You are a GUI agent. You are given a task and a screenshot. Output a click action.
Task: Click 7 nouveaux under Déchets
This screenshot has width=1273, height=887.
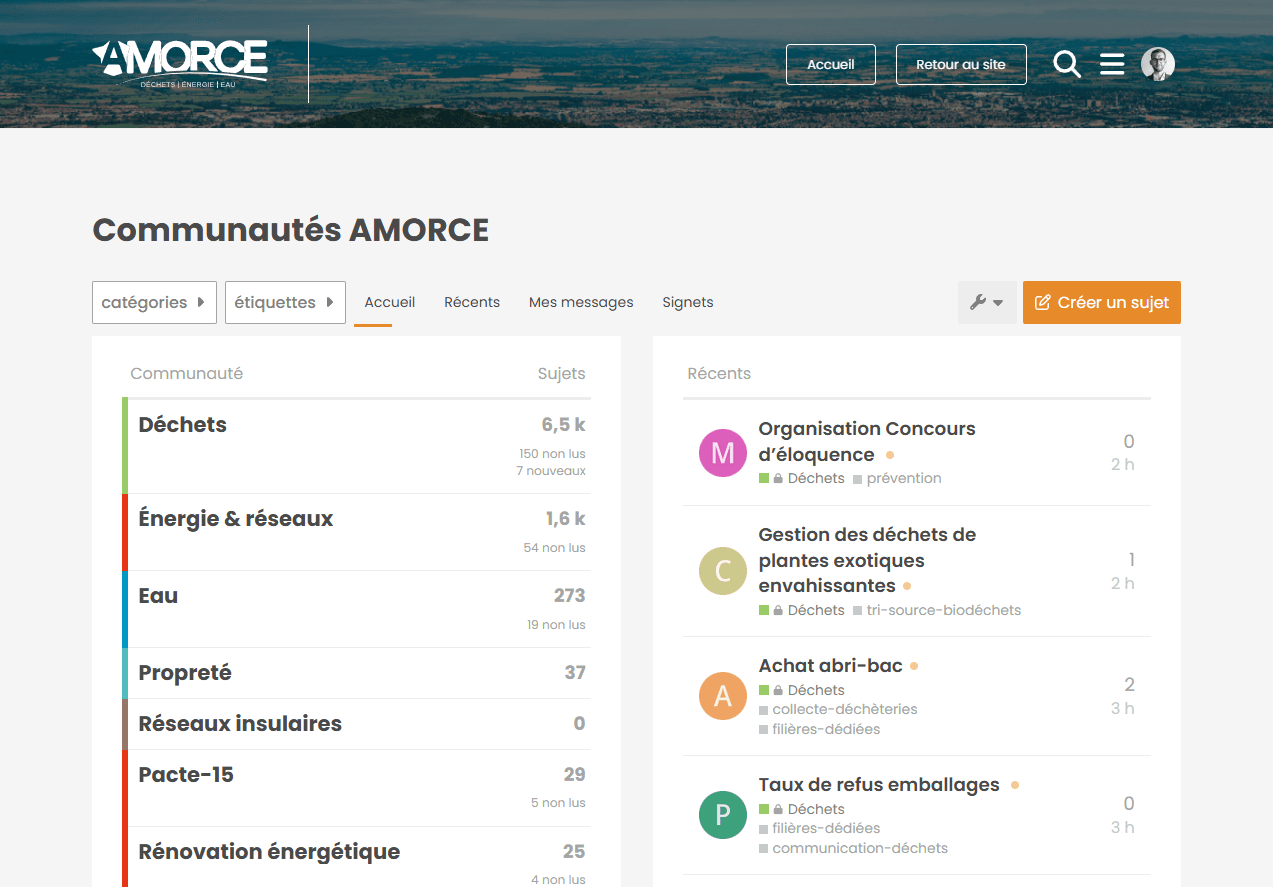pos(551,471)
